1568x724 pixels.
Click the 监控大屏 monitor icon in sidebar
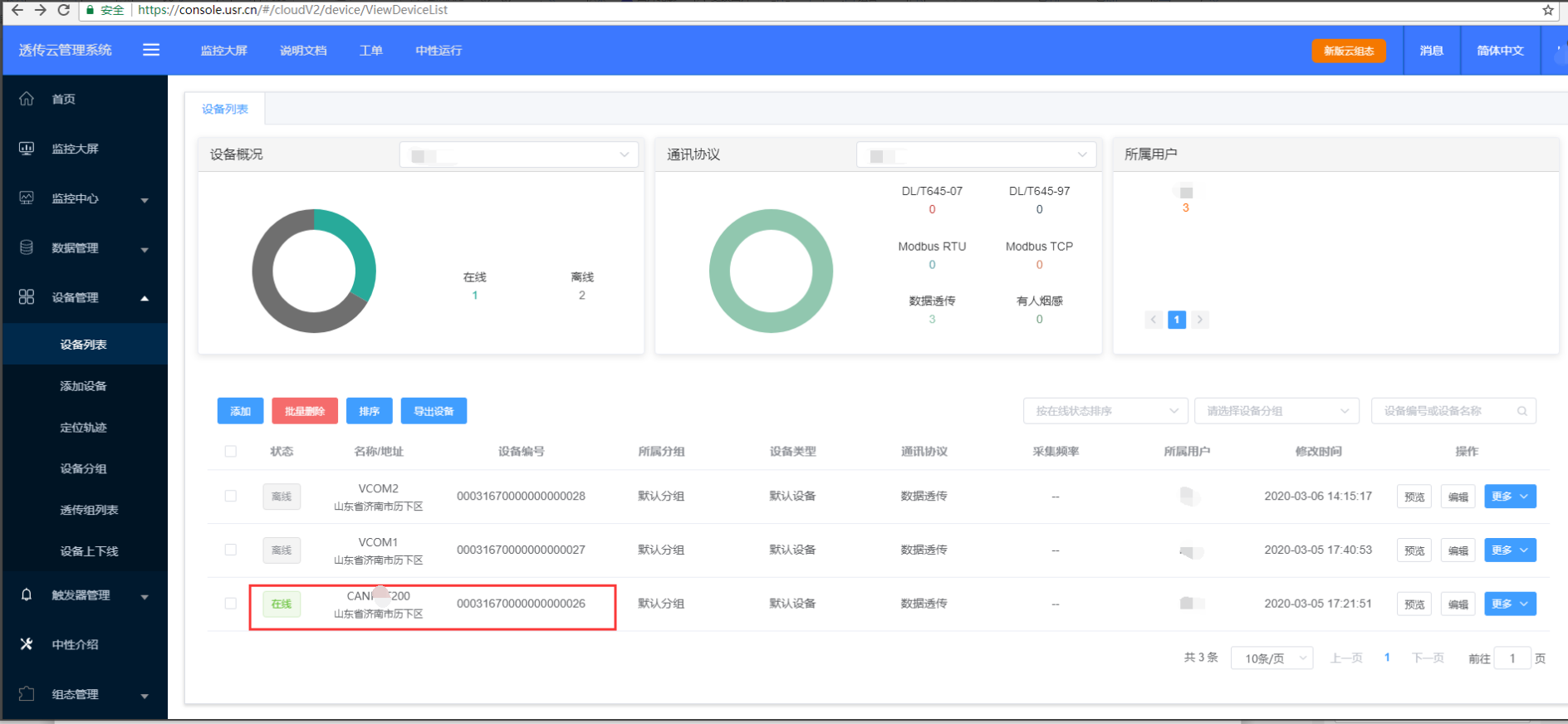27,149
